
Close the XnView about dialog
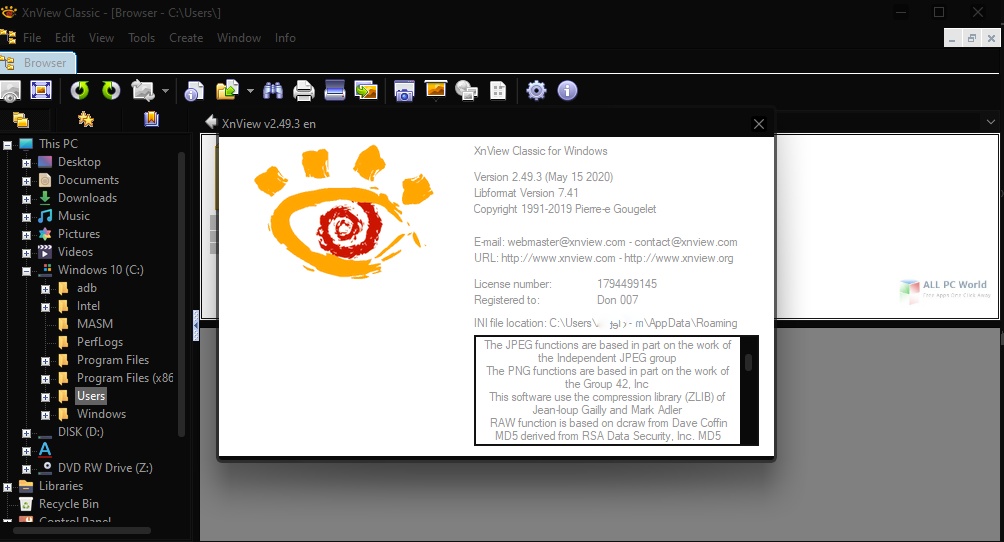pos(759,124)
